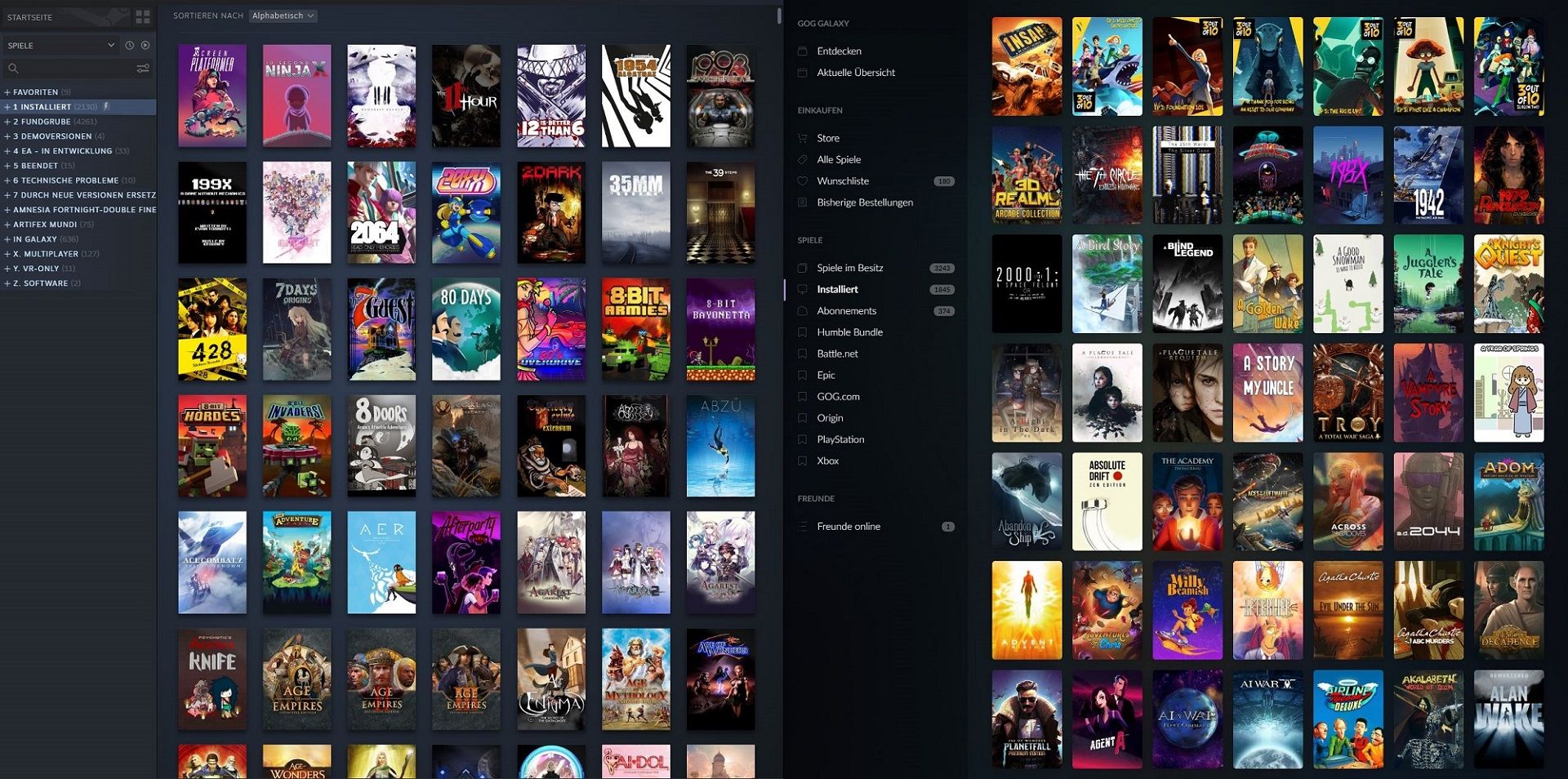The height and width of the screenshot is (779, 1568).
Task: Open AER cover in Steam library
Action: [x=381, y=563]
